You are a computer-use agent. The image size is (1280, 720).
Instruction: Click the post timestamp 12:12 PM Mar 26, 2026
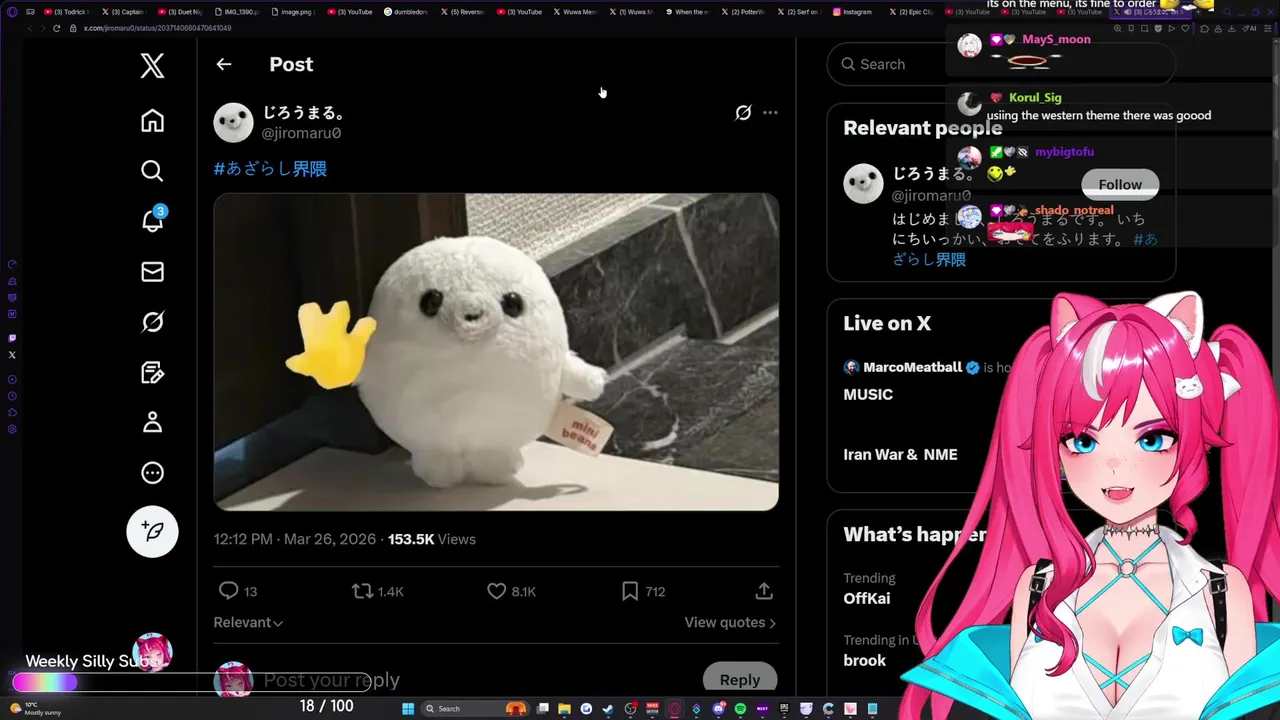tap(294, 539)
